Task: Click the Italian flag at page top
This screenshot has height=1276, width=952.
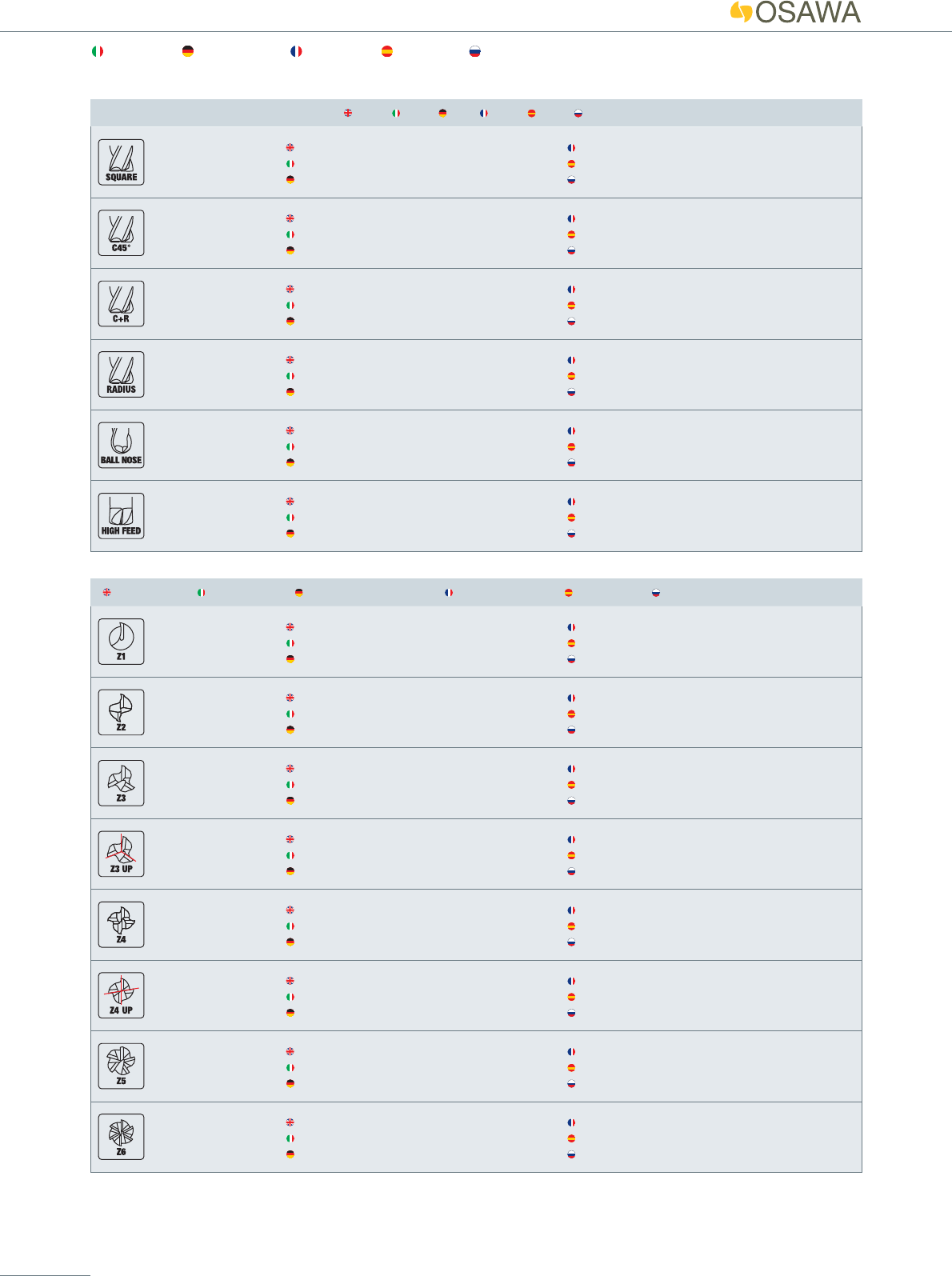Action: 98,51
